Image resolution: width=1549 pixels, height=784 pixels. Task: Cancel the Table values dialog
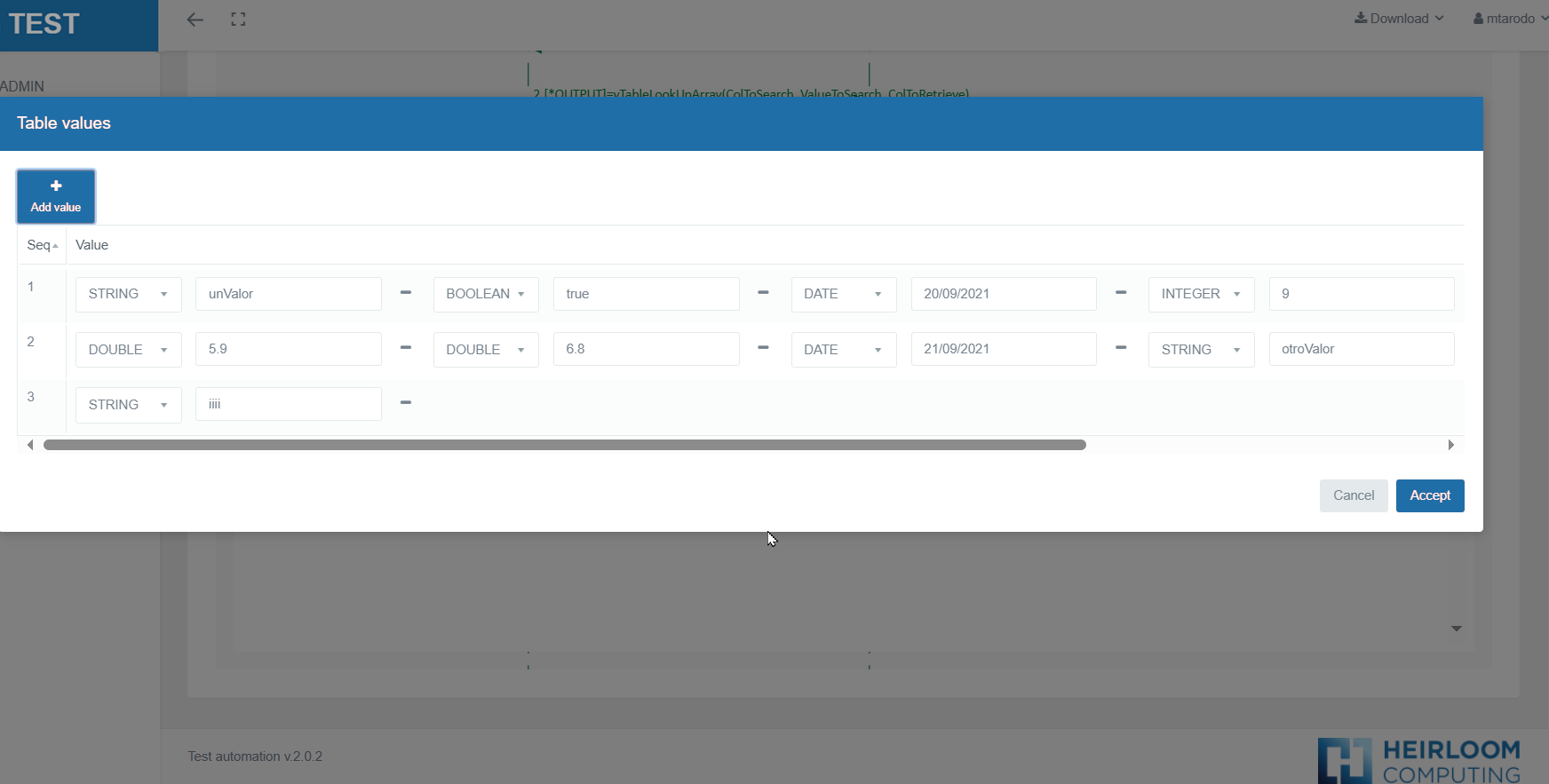tap(1353, 495)
